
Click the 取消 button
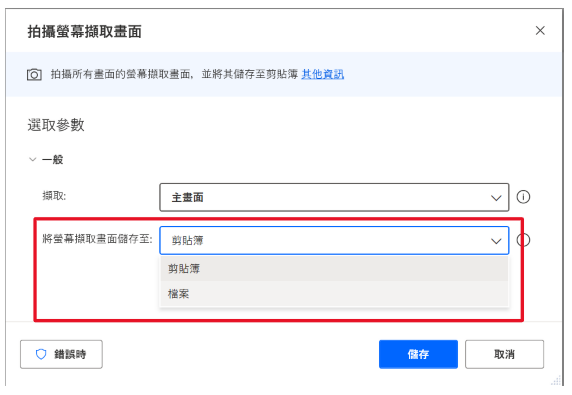(x=504, y=354)
